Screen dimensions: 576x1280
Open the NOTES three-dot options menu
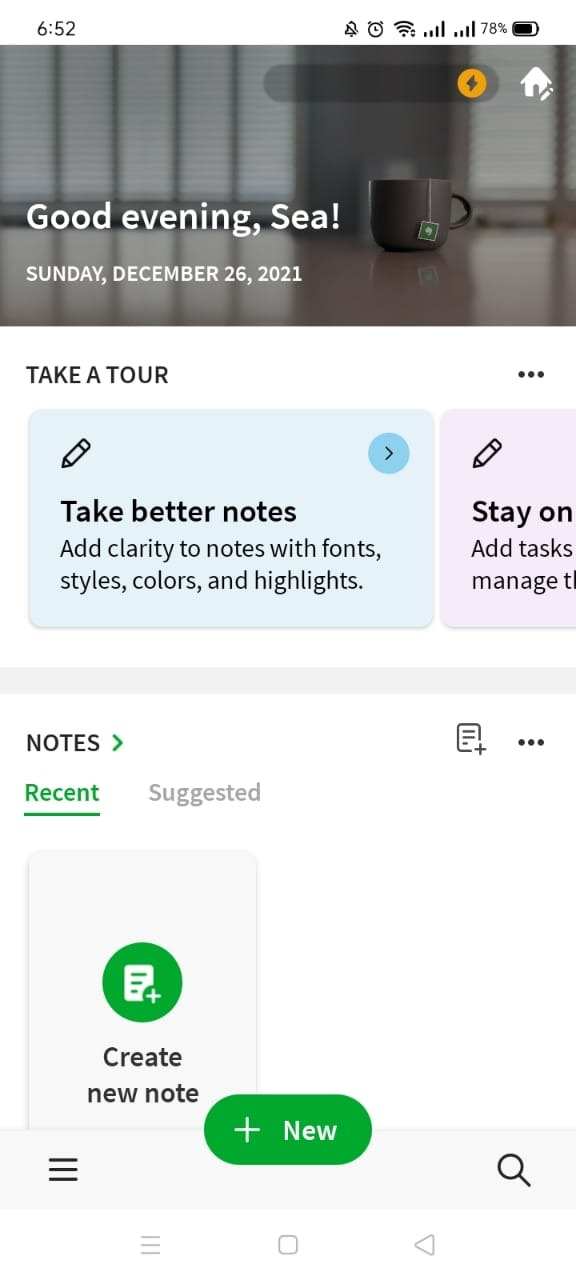pyautogui.click(x=531, y=742)
